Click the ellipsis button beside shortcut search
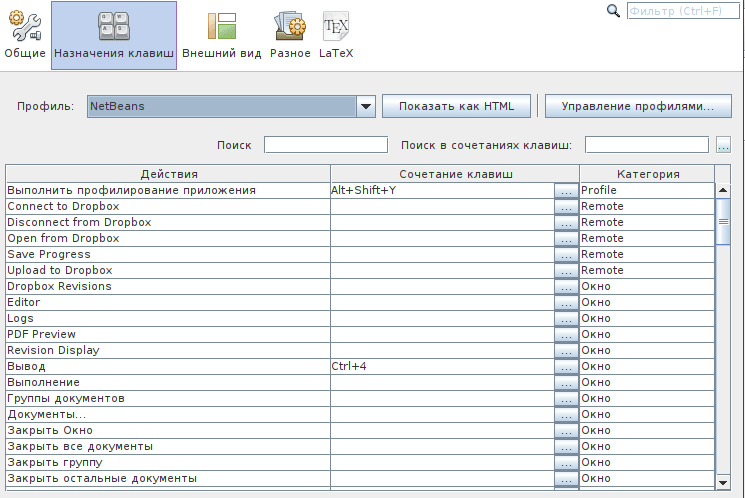Viewport: 745px width, 498px height. (x=723, y=145)
